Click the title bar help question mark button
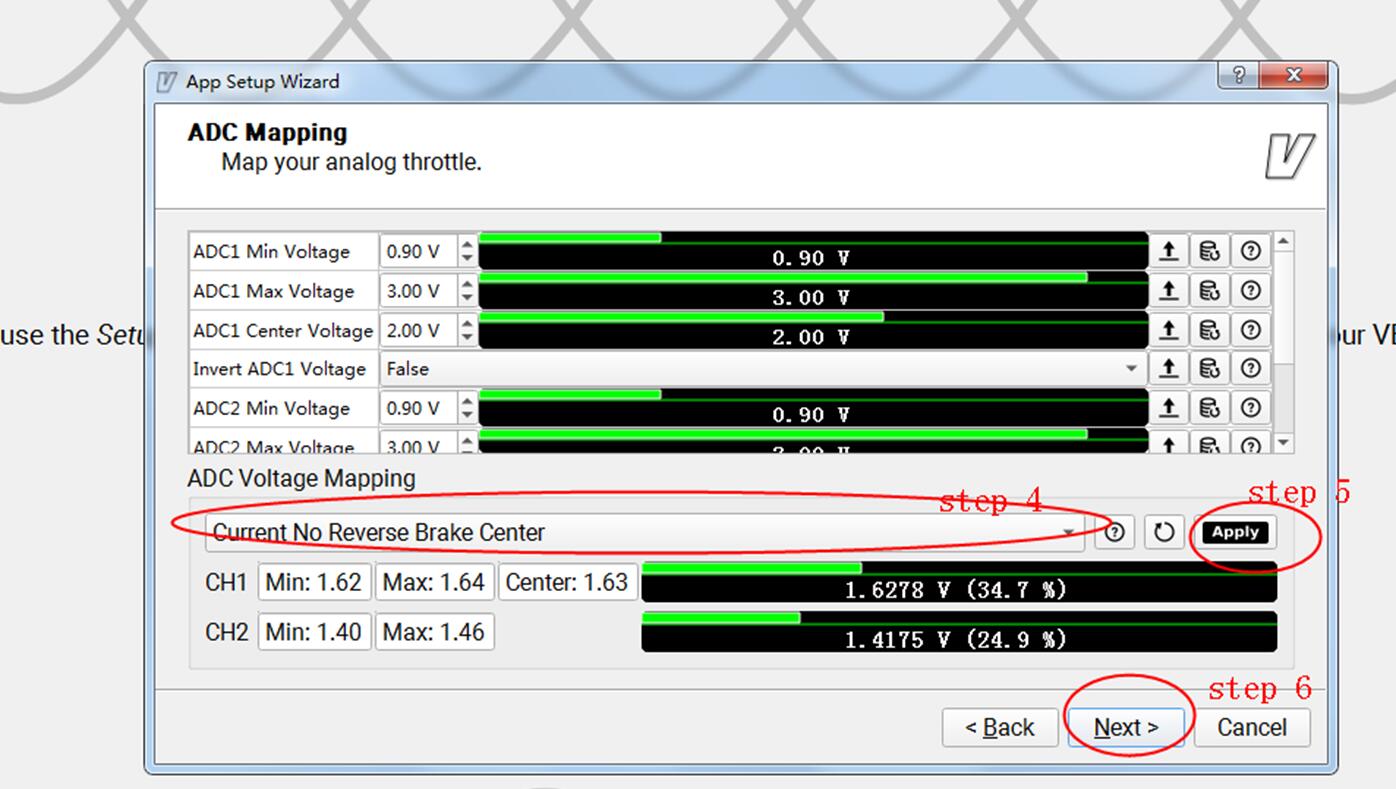1396x789 pixels. click(1238, 76)
